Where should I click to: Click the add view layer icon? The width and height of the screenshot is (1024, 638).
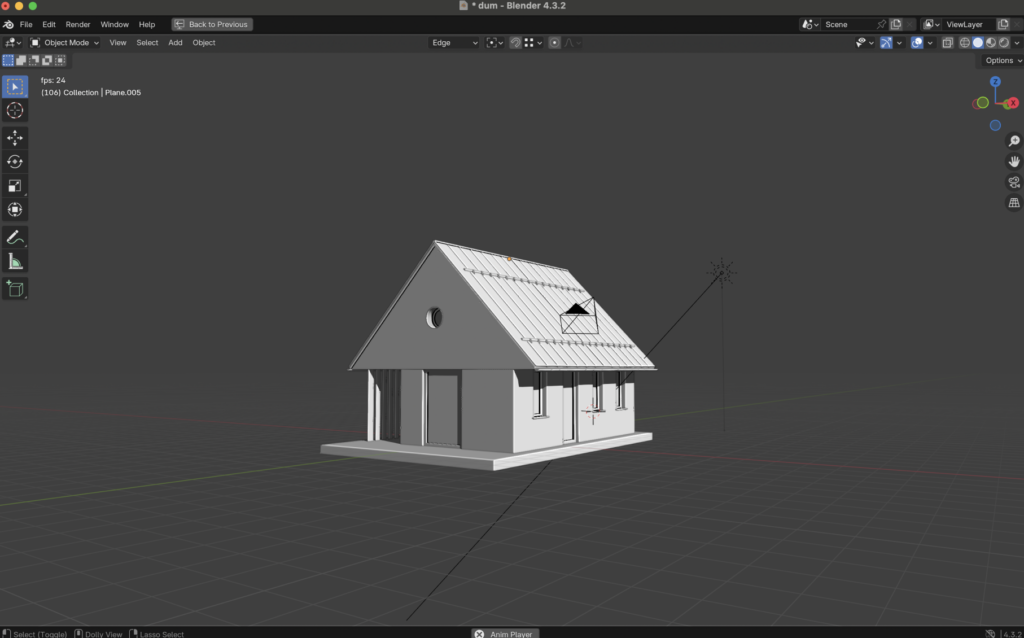(1003, 24)
